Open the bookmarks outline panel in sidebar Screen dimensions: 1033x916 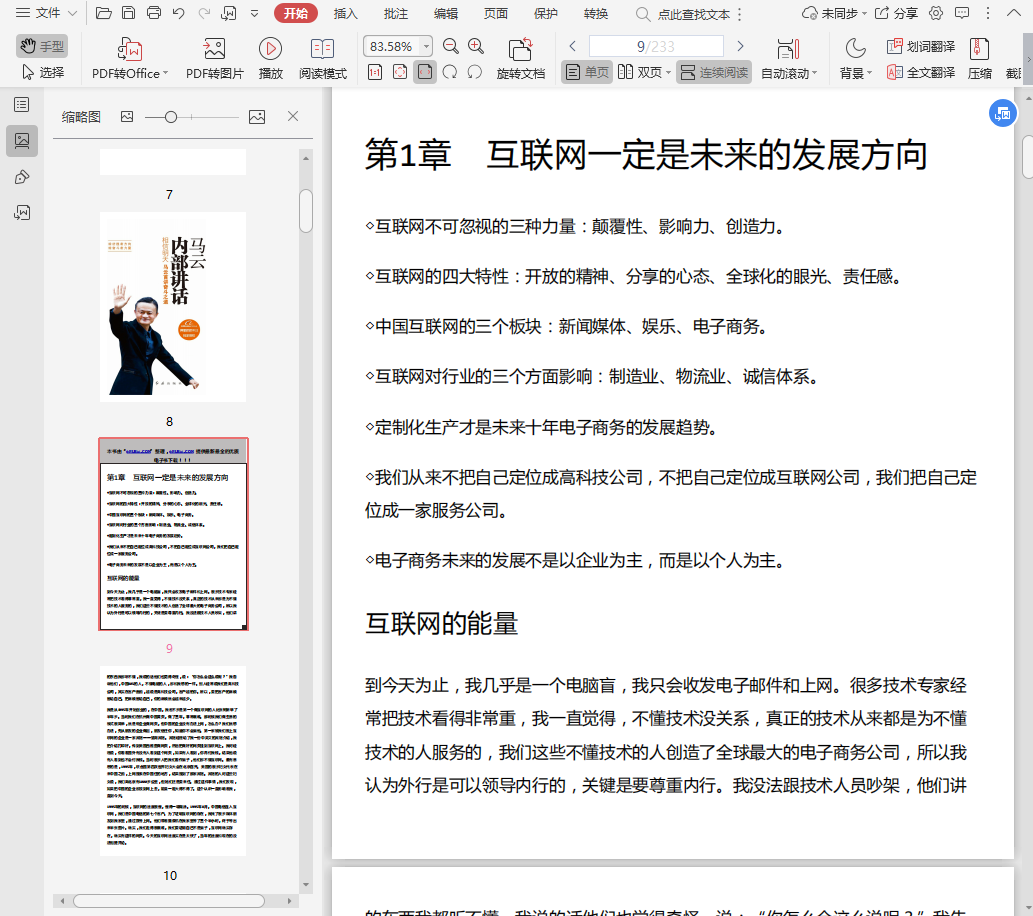[22, 105]
